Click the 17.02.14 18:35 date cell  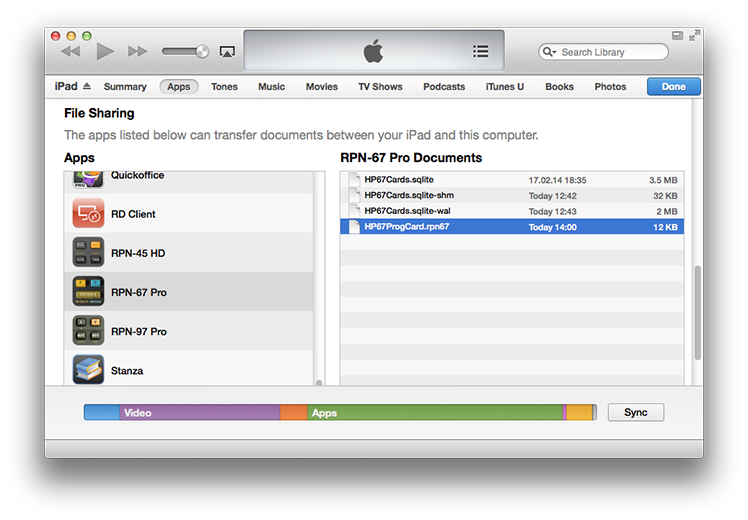[x=557, y=180]
